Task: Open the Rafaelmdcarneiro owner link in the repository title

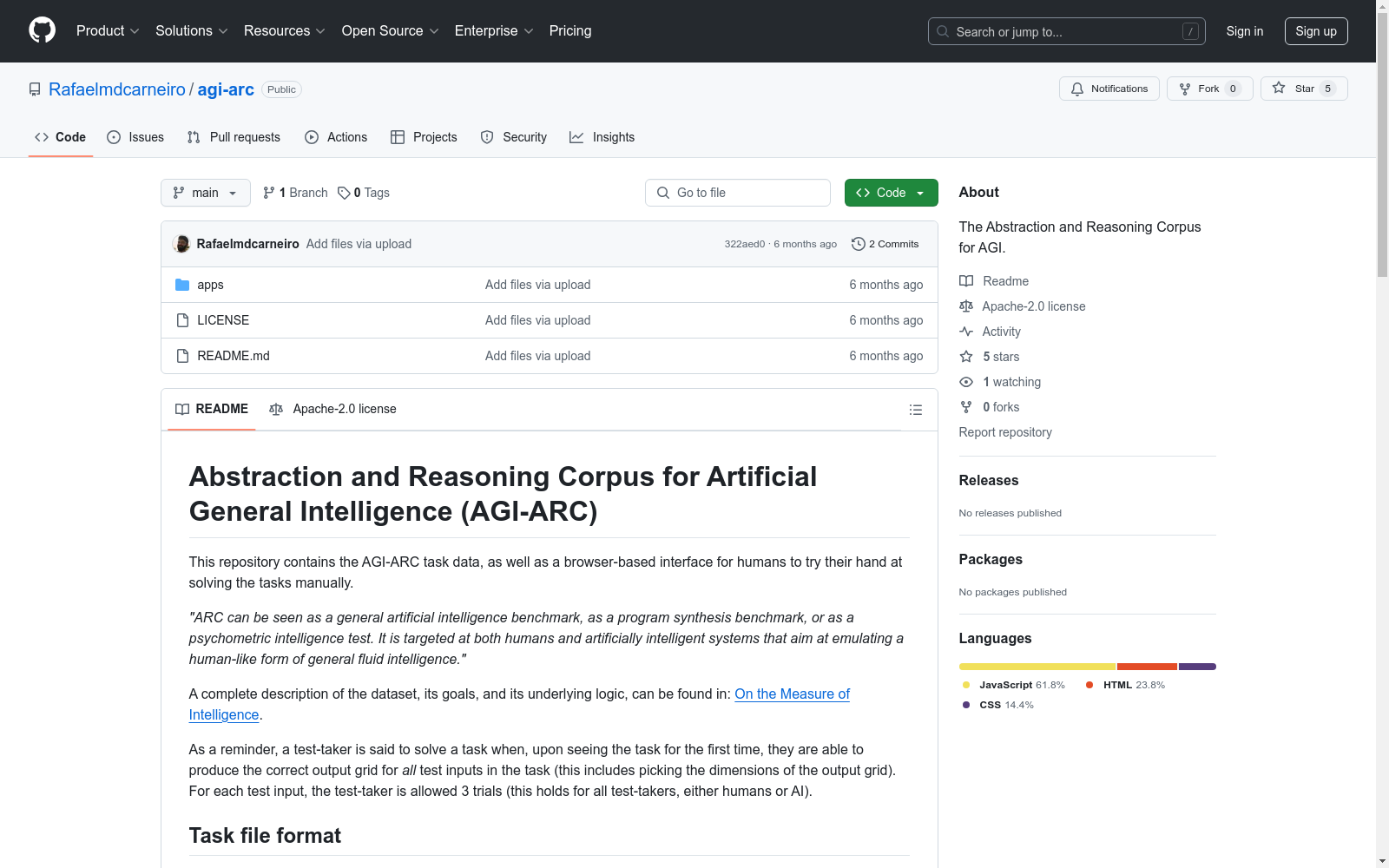Action: [x=117, y=89]
